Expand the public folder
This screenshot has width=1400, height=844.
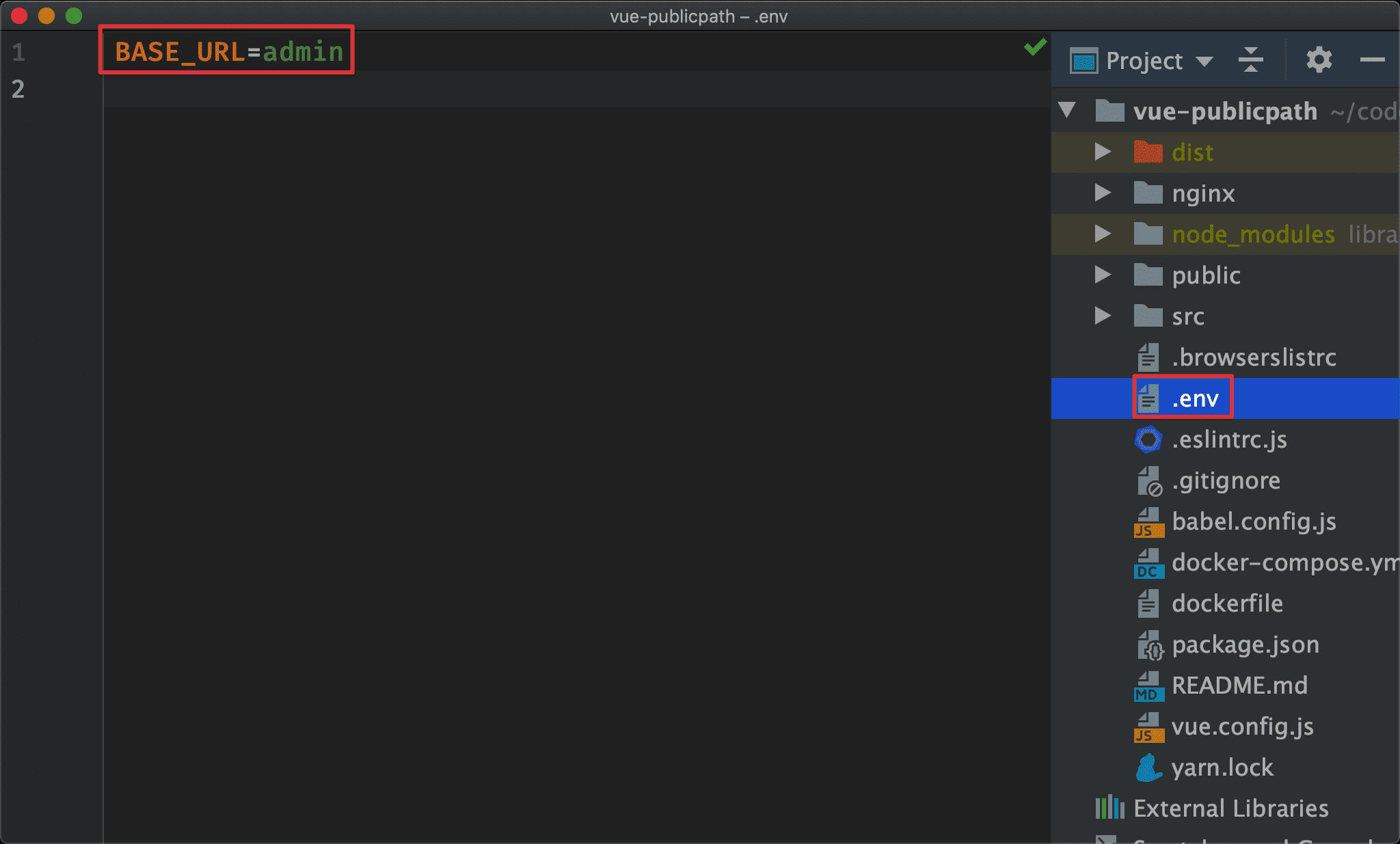click(x=1102, y=275)
